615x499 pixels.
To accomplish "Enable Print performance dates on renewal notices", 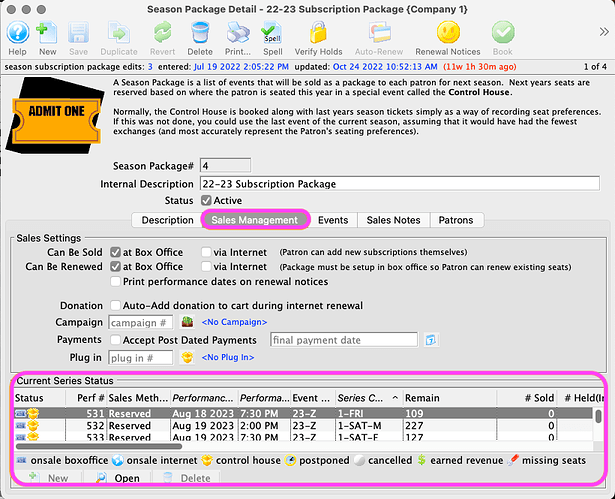I will 115,282.
